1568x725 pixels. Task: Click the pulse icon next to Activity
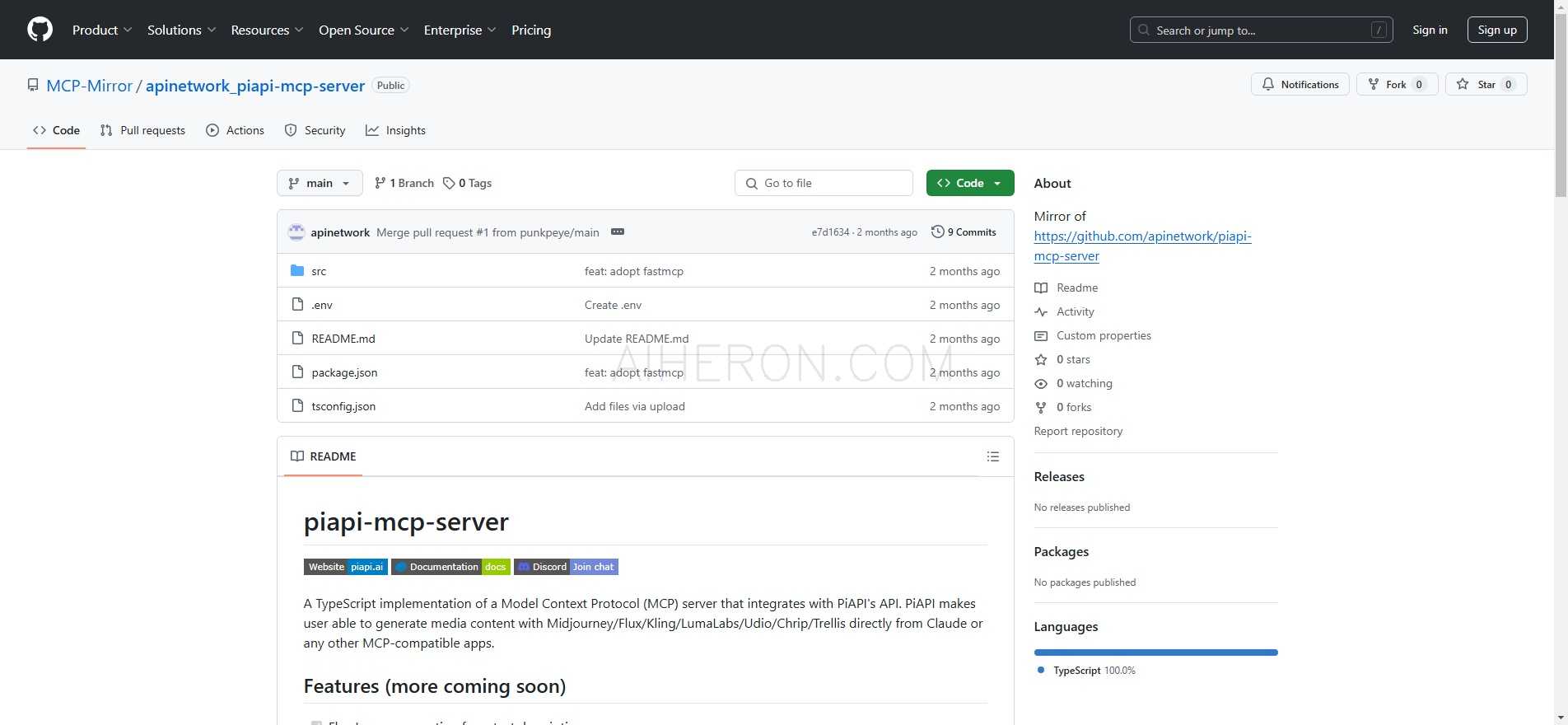click(x=1041, y=311)
